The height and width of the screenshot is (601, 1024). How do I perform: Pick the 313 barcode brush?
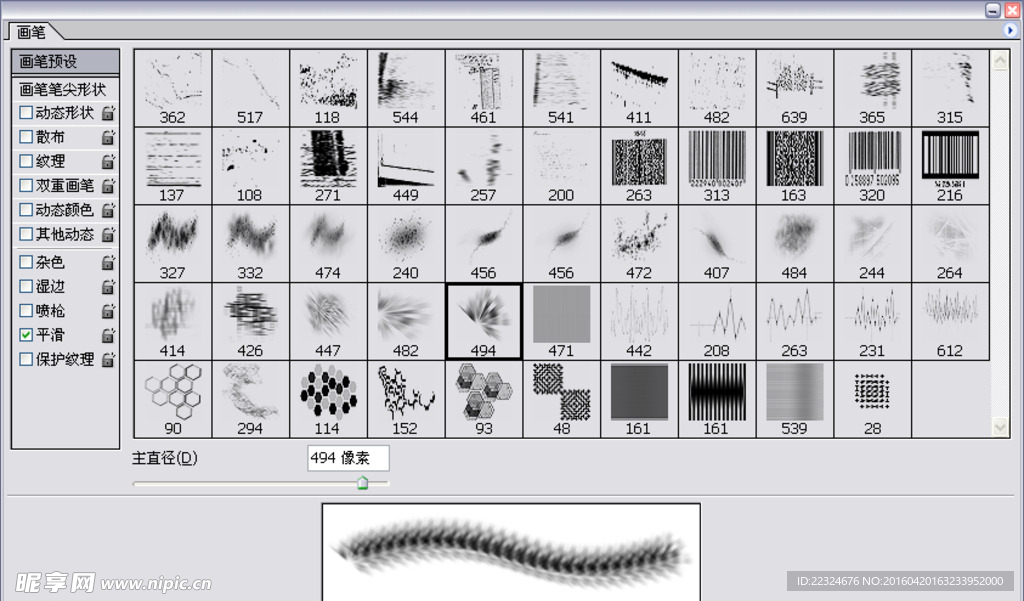(x=716, y=166)
